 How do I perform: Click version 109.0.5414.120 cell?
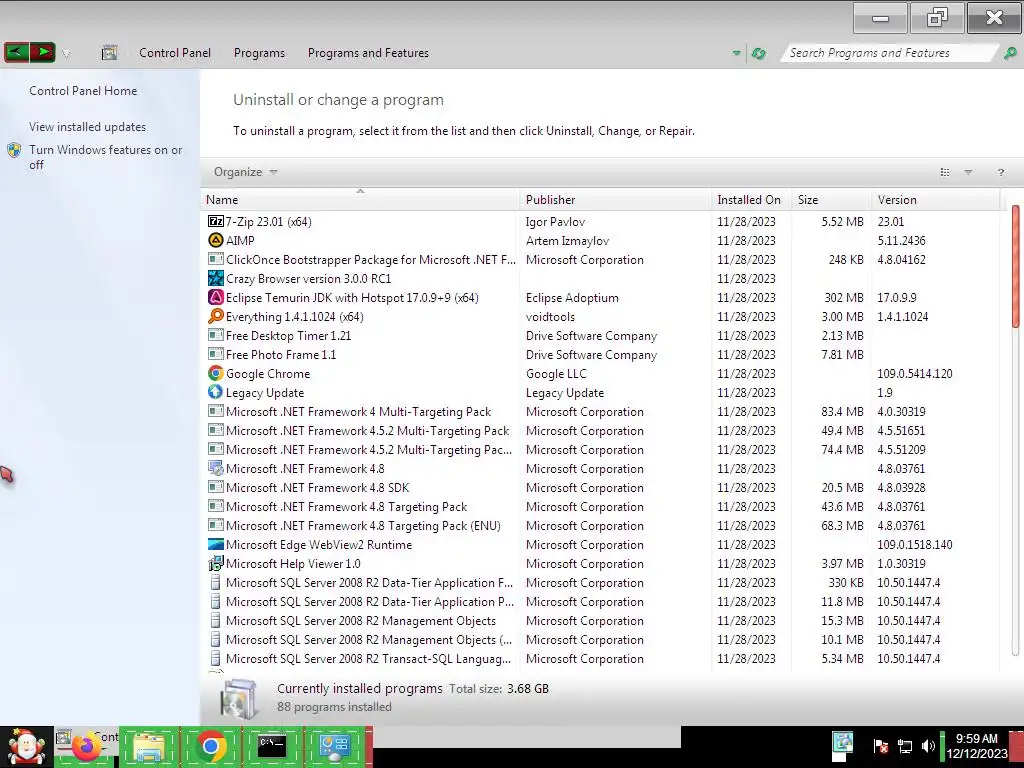tap(914, 374)
